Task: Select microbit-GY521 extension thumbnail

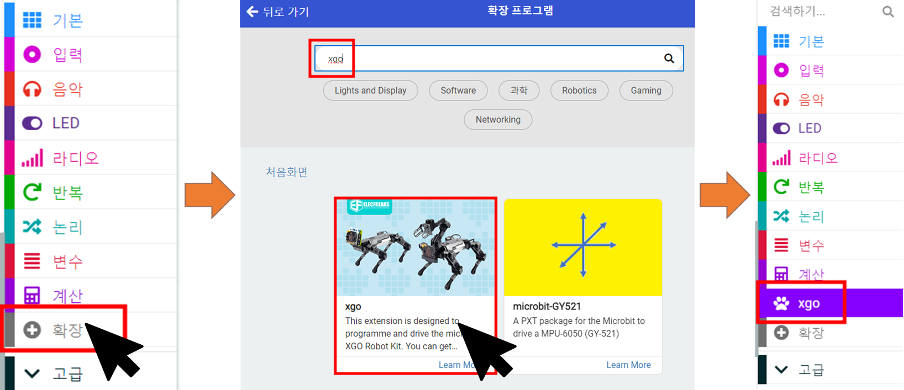Action: point(583,248)
